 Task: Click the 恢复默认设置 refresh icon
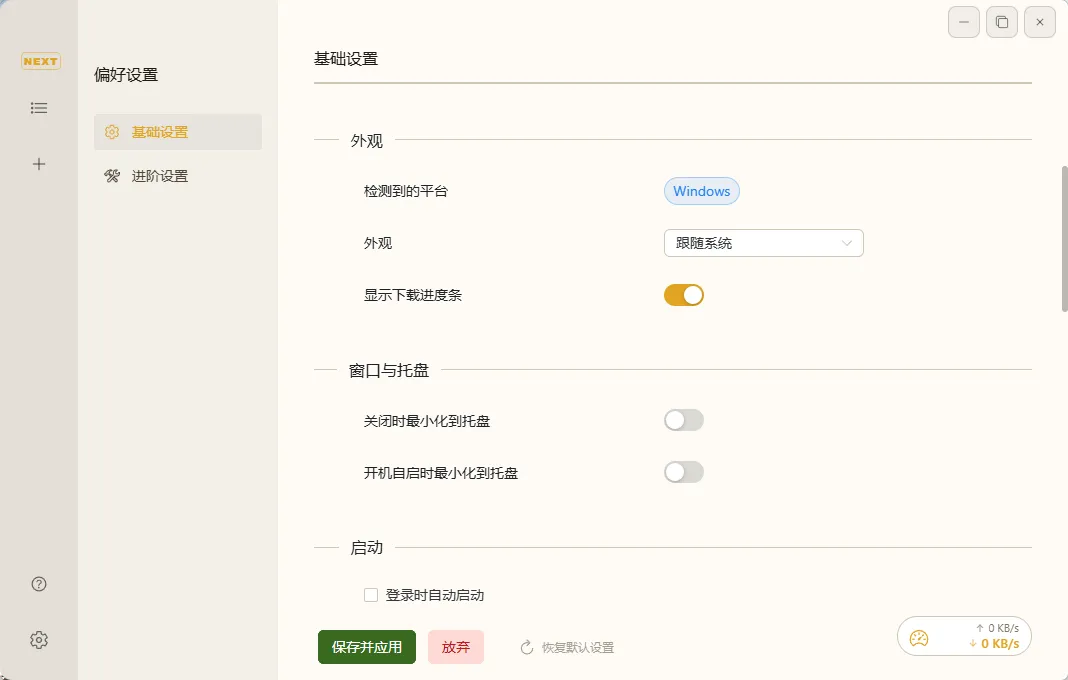coord(527,647)
